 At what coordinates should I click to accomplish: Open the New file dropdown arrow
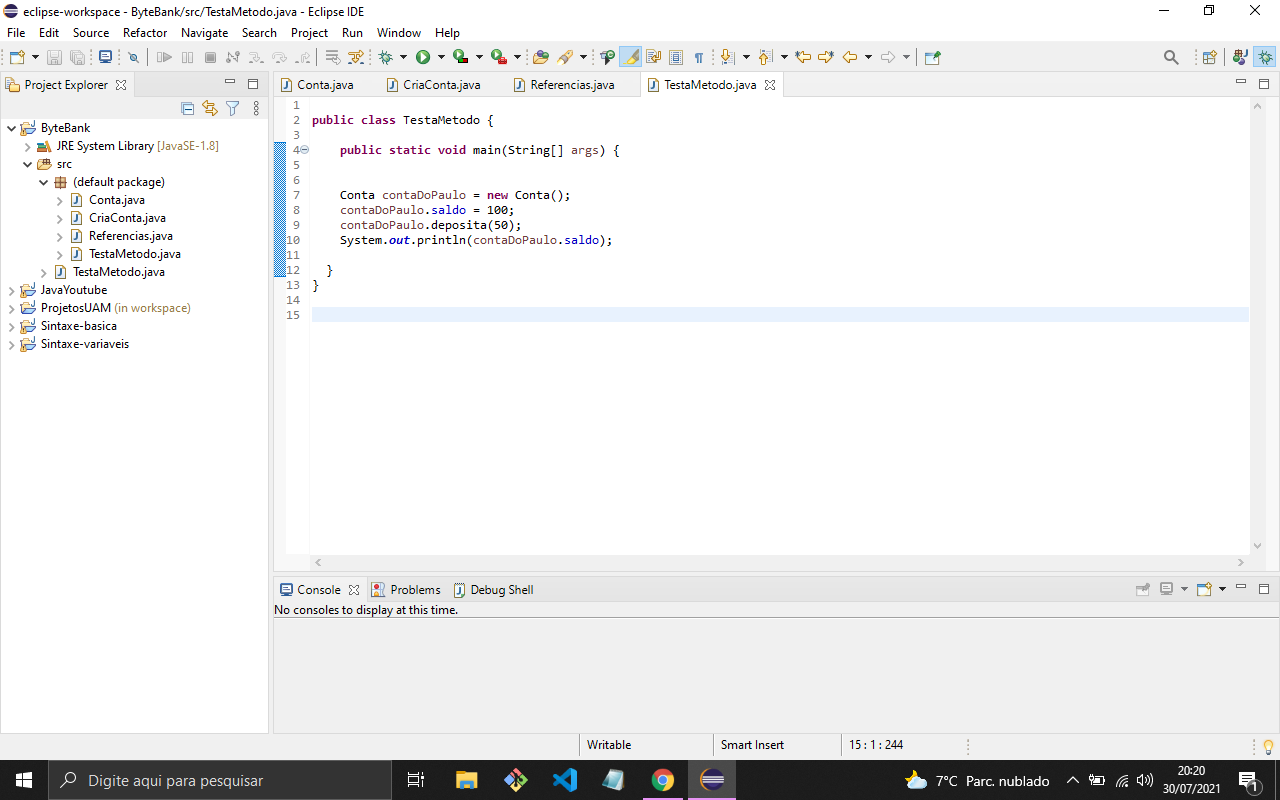tap(35, 58)
